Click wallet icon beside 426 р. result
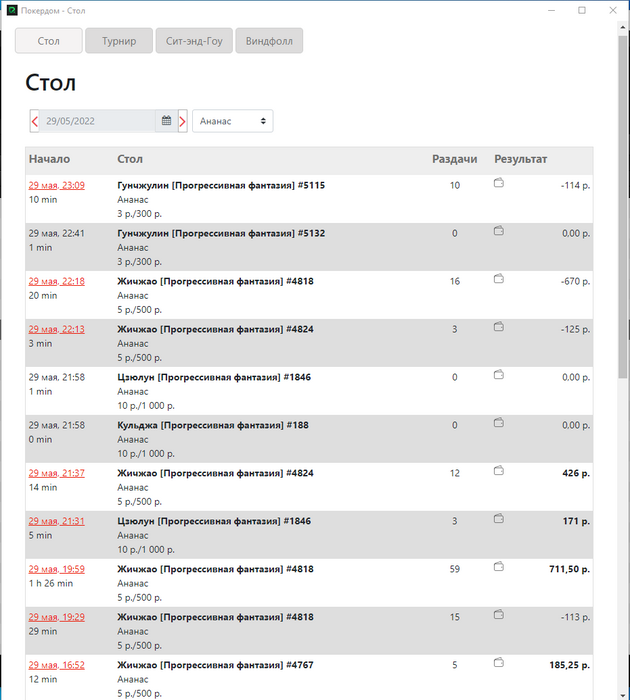The height and width of the screenshot is (700, 630). coord(499,471)
